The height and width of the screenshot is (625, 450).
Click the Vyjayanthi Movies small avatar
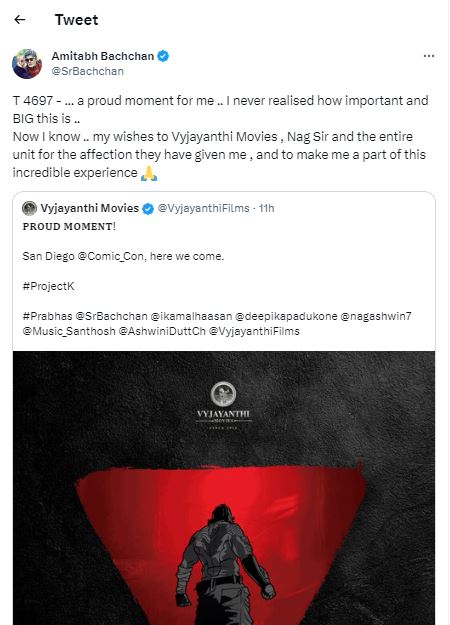click(29, 208)
